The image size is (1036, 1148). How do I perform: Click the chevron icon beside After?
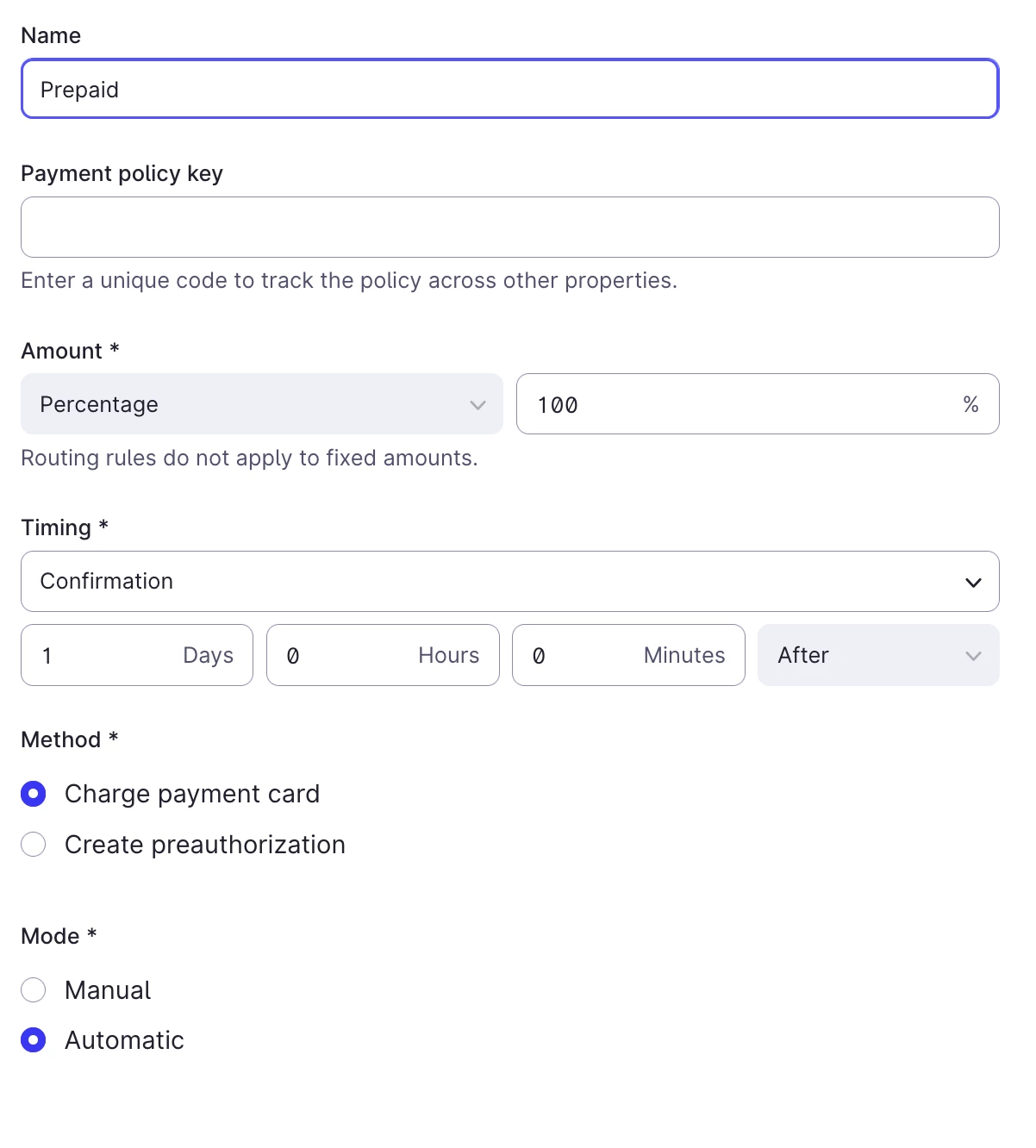(973, 656)
